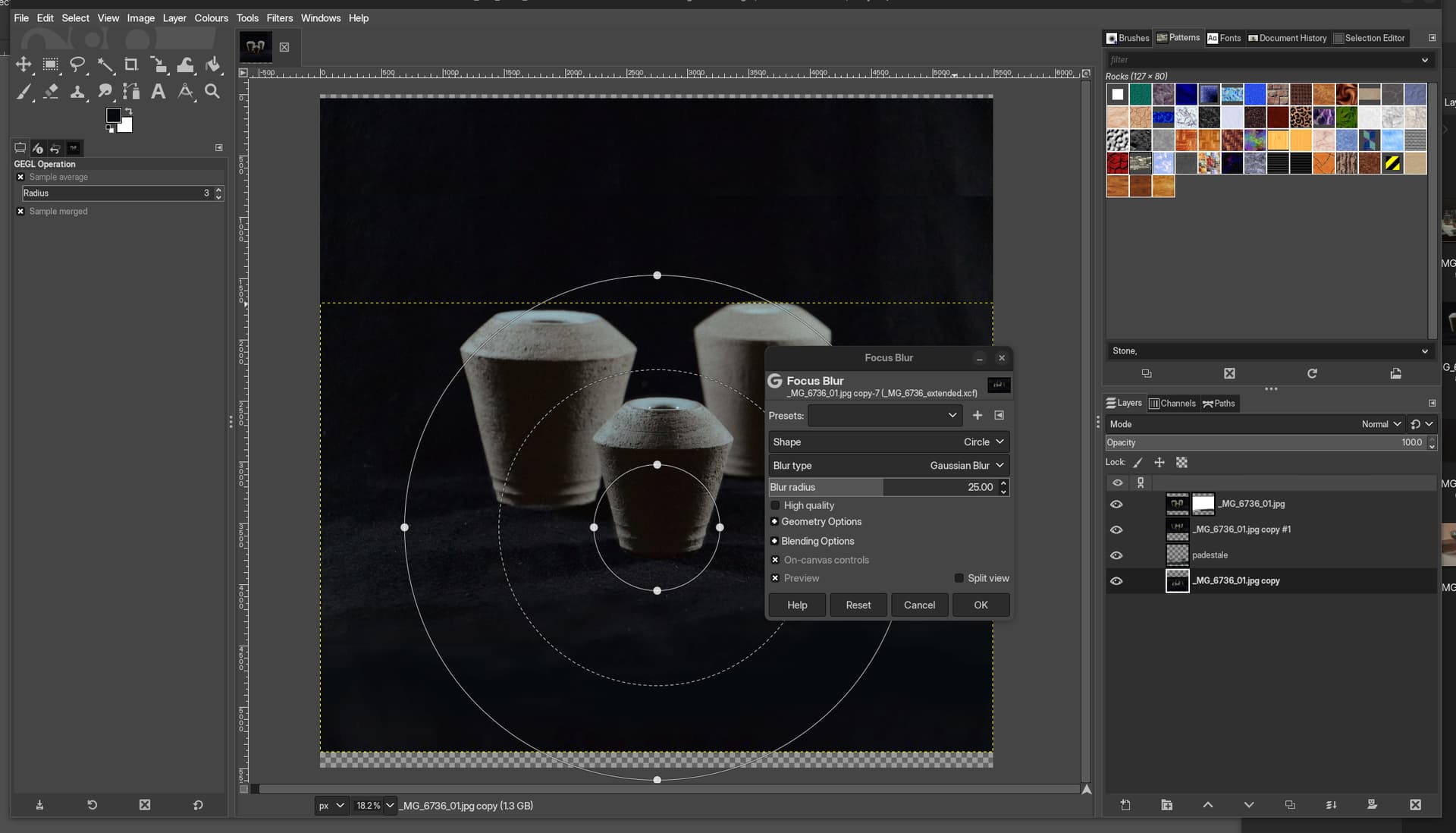The height and width of the screenshot is (833, 1456).
Task: Enable the High quality checkbox
Action: coord(775,505)
